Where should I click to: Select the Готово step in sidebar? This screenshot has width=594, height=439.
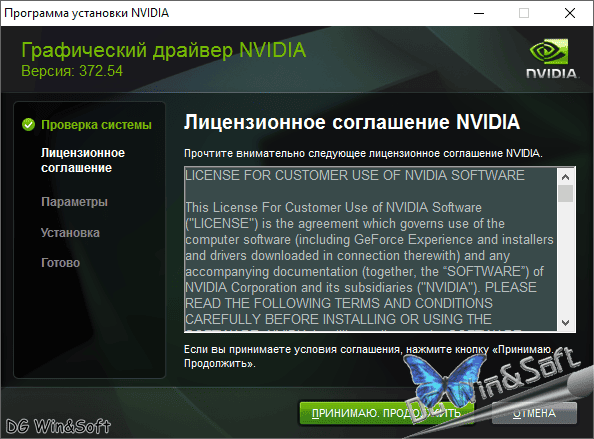click(60, 262)
